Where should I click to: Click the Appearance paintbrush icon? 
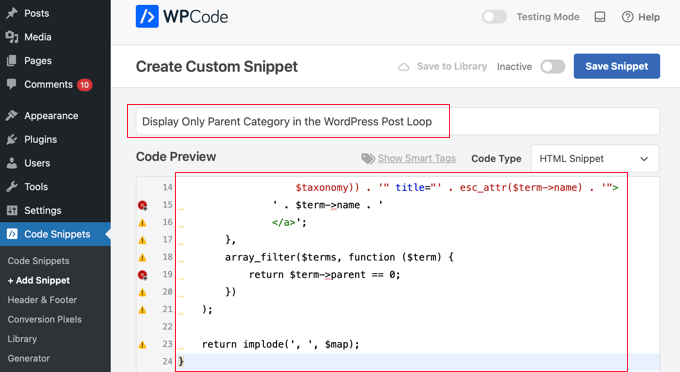[x=12, y=116]
